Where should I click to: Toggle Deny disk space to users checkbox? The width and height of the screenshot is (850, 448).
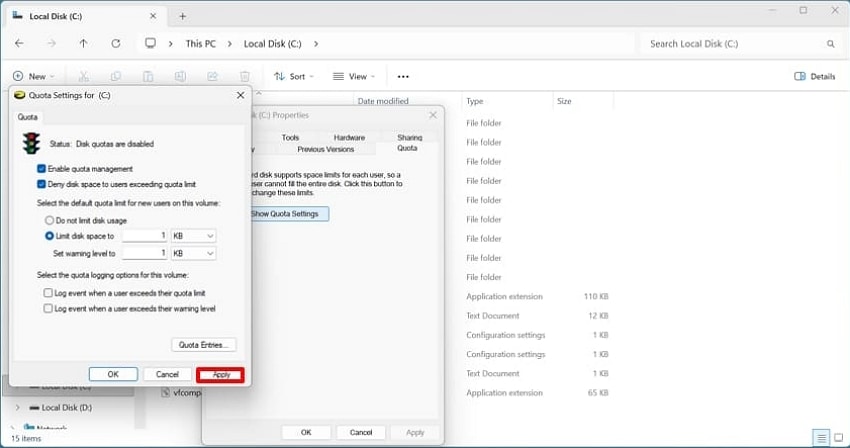(41, 184)
